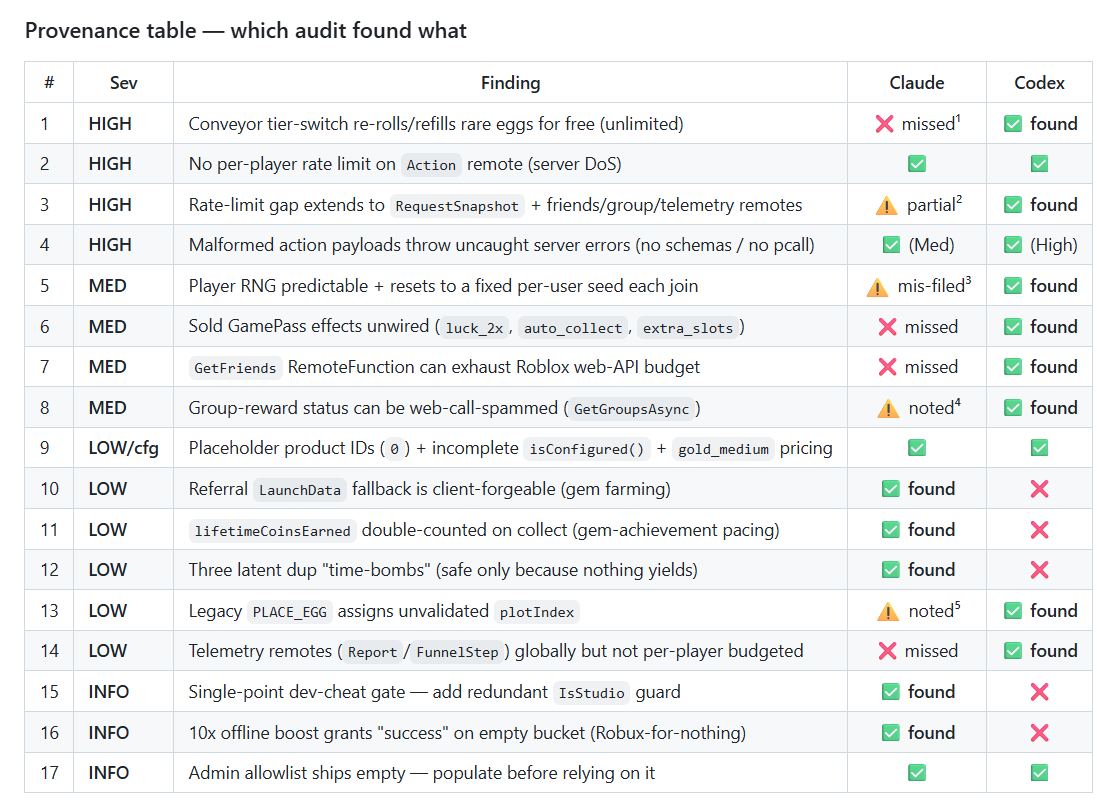Image resolution: width=1097 pixels, height=803 pixels.
Task: Click the 'GetFriends' code label
Action: tap(235, 368)
